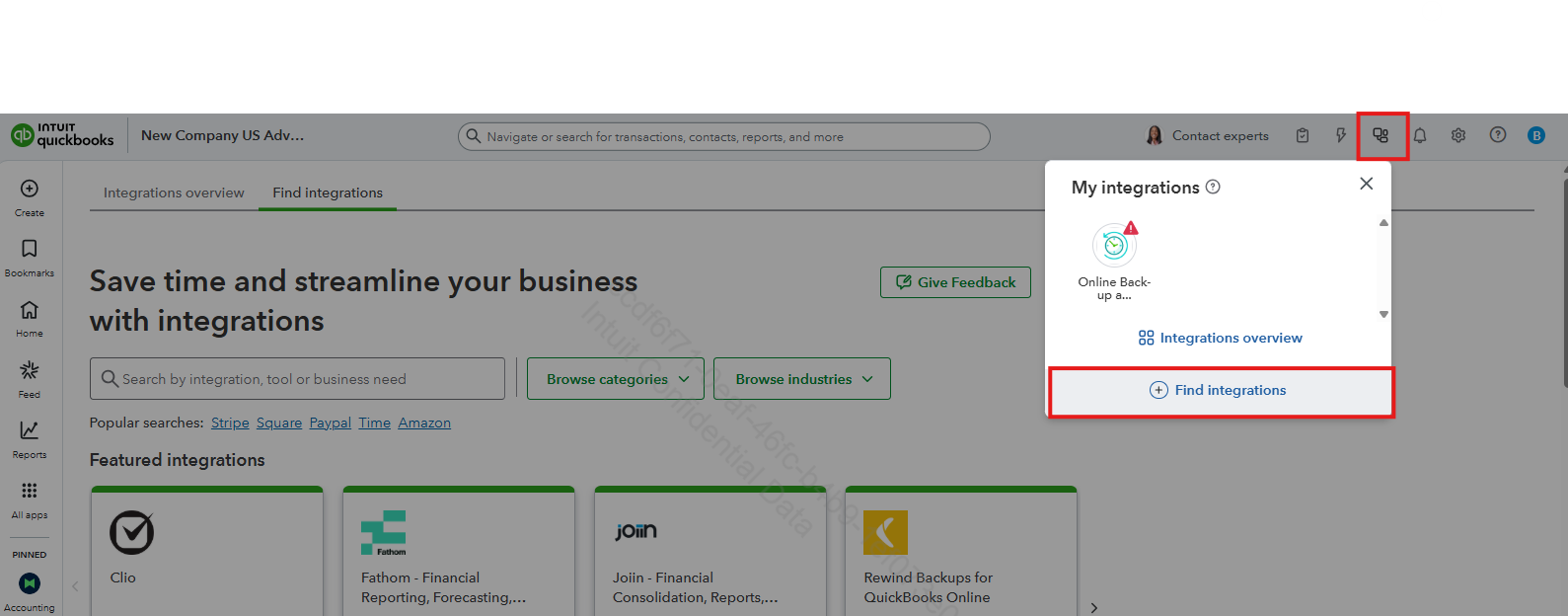Toggle the My integrations icon in header
The image size is (1568, 616).
[1381, 135]
